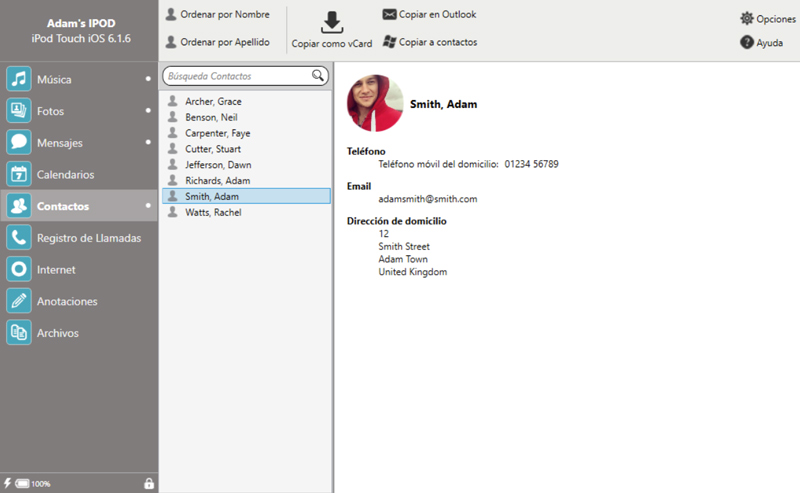The width and height of the screenshot is (800, 493).
Task: Open the Internet browser icon
Action: click(x=19, y=269)
